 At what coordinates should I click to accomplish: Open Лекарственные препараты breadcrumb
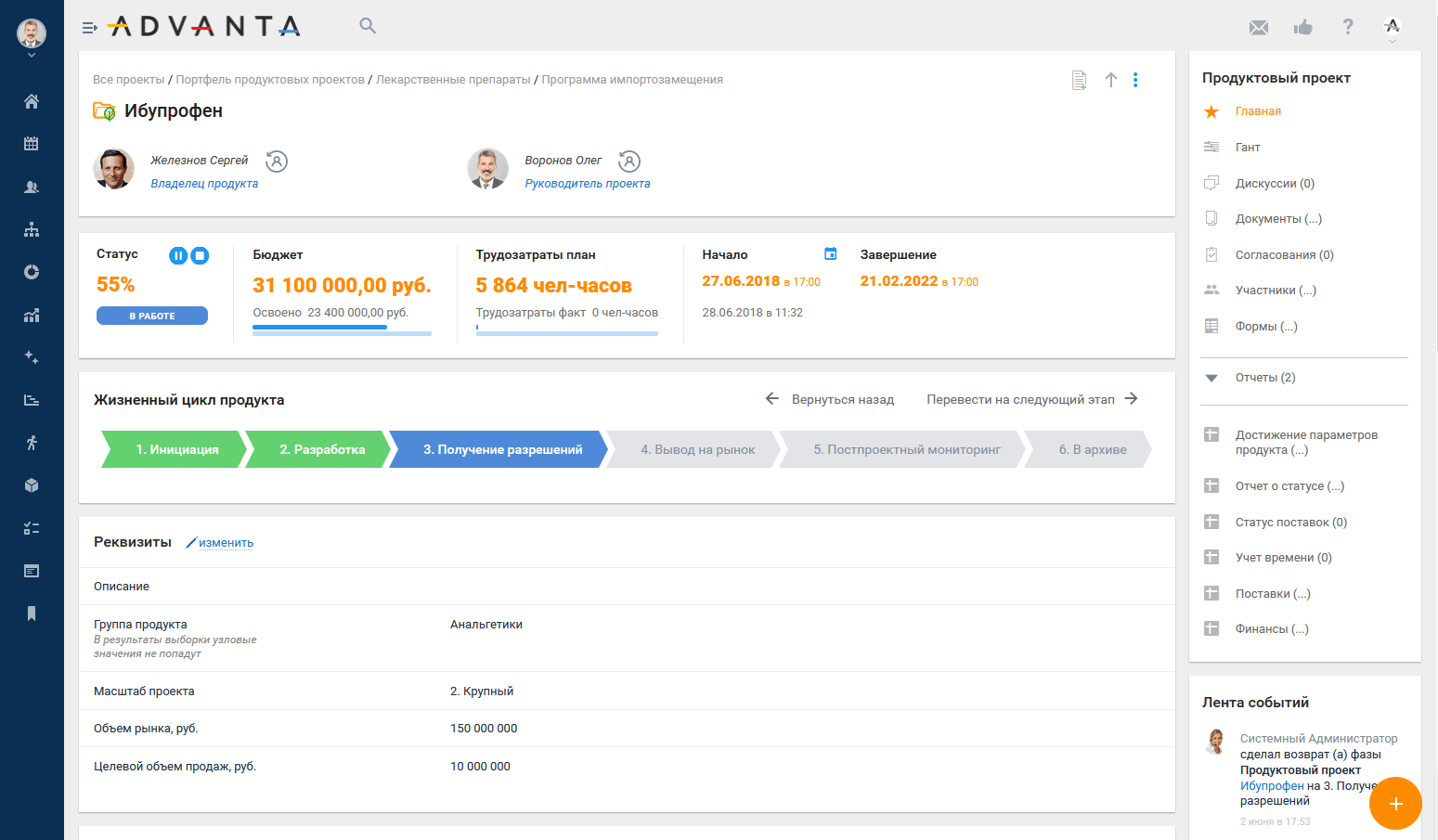click(453, 80)
